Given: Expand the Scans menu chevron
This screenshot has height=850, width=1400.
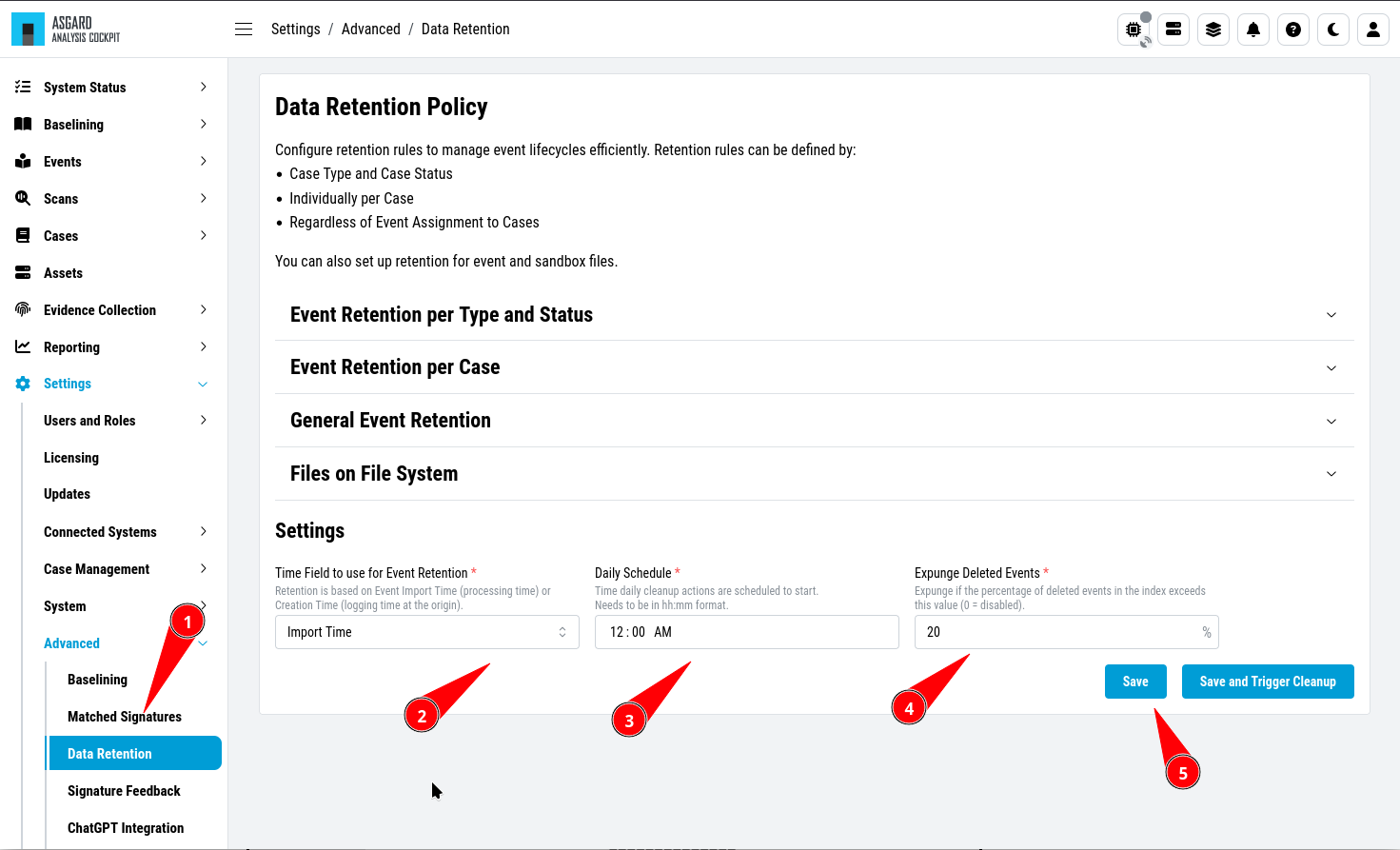Looking at the screenshot, I should 203,198.
